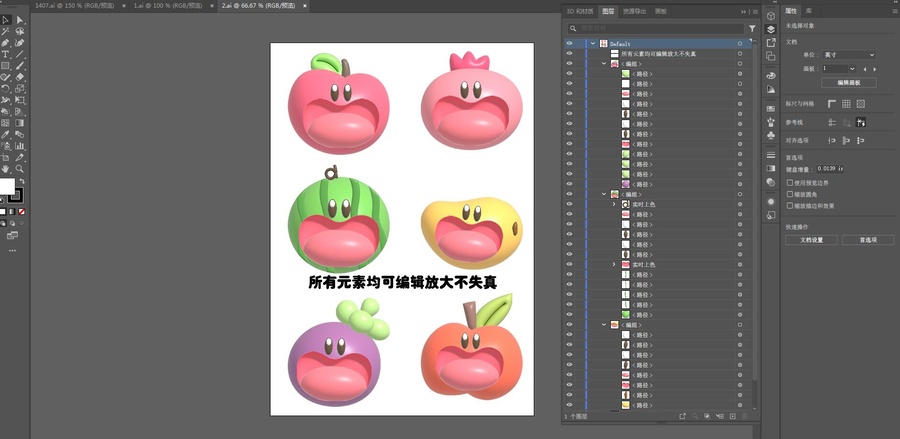Go to previous artboard arrow

coord(865,69)
